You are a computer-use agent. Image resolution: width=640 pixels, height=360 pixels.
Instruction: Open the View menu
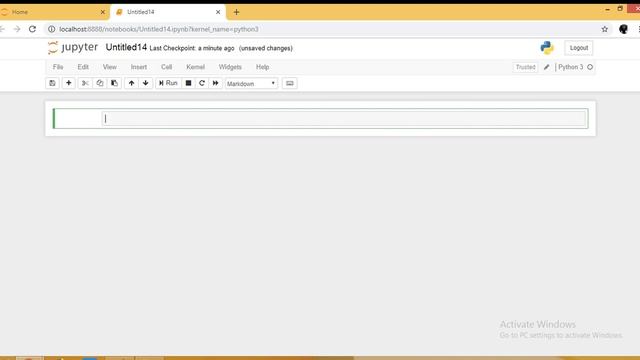(x=109, y=67)
